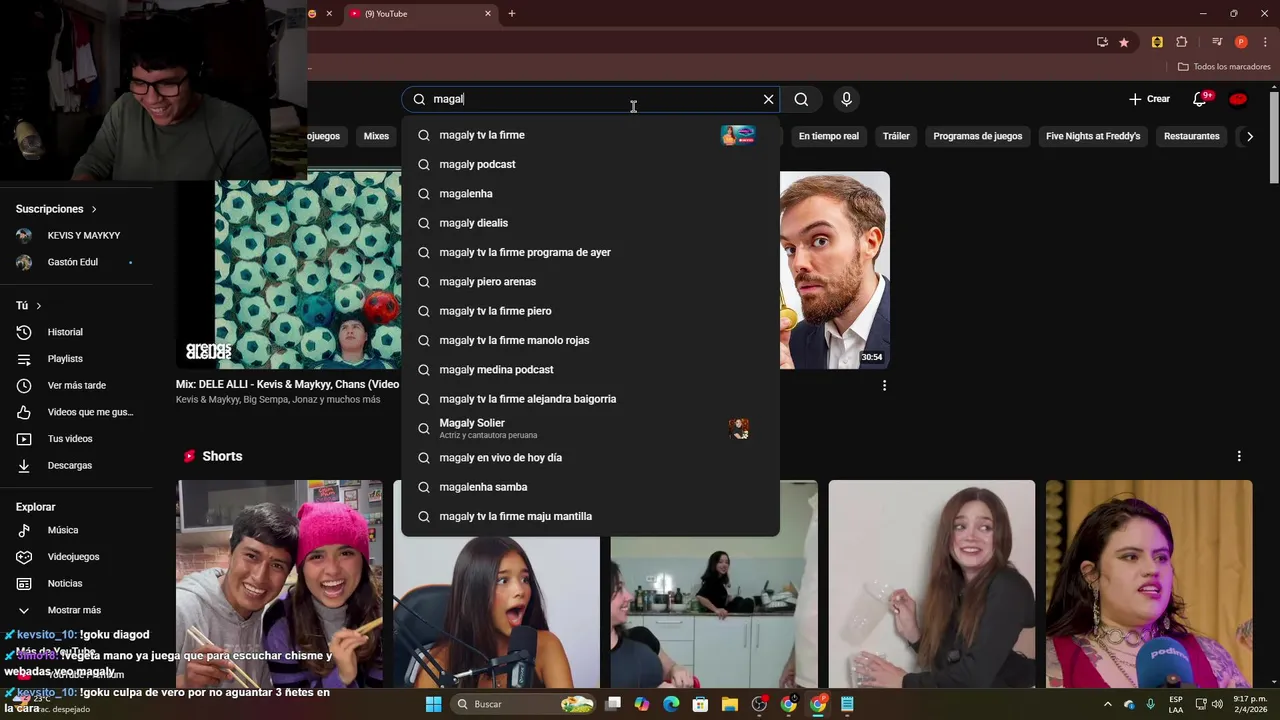Click the install app icon in the address bar
This screenshot has height=720, width=1280.
click(x=1102, y=42)
